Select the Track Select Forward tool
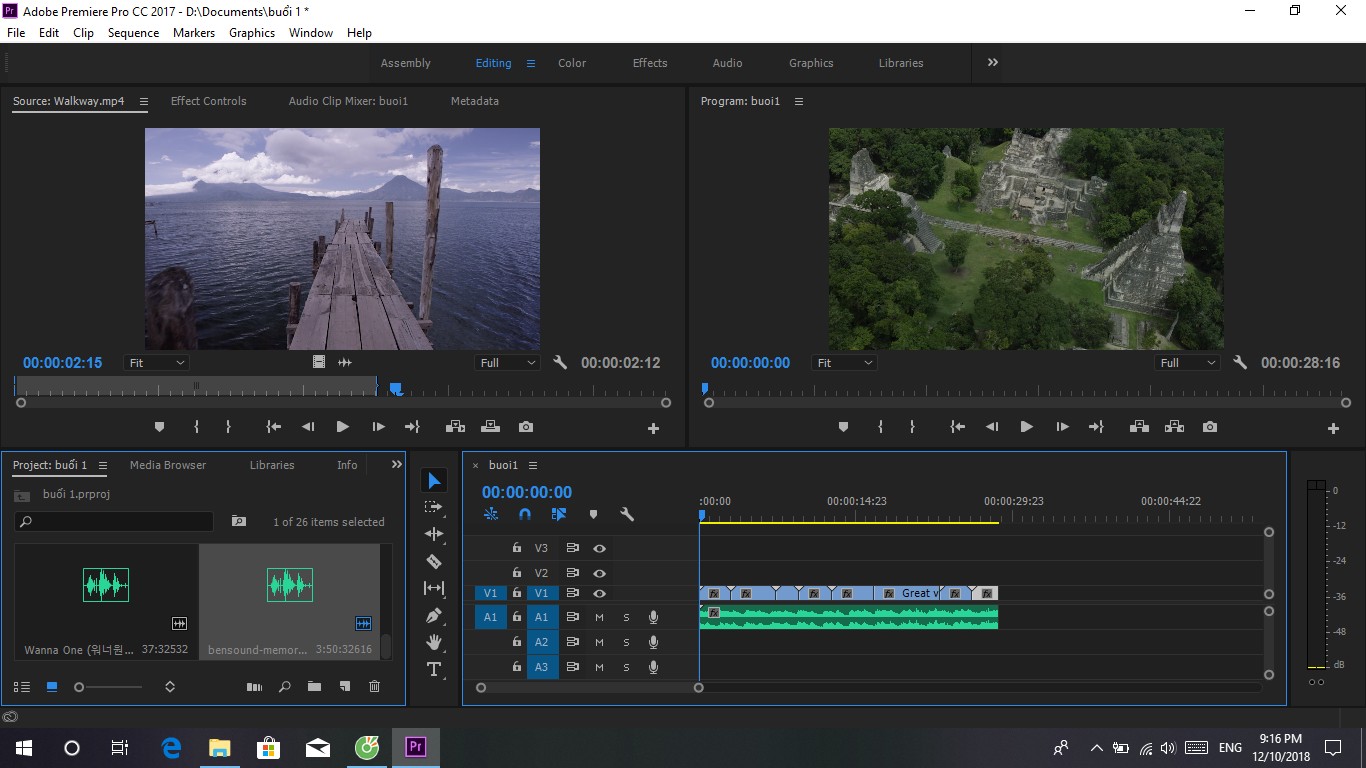The width and height of the screenshot is (1366, 768). click(433, 507)
